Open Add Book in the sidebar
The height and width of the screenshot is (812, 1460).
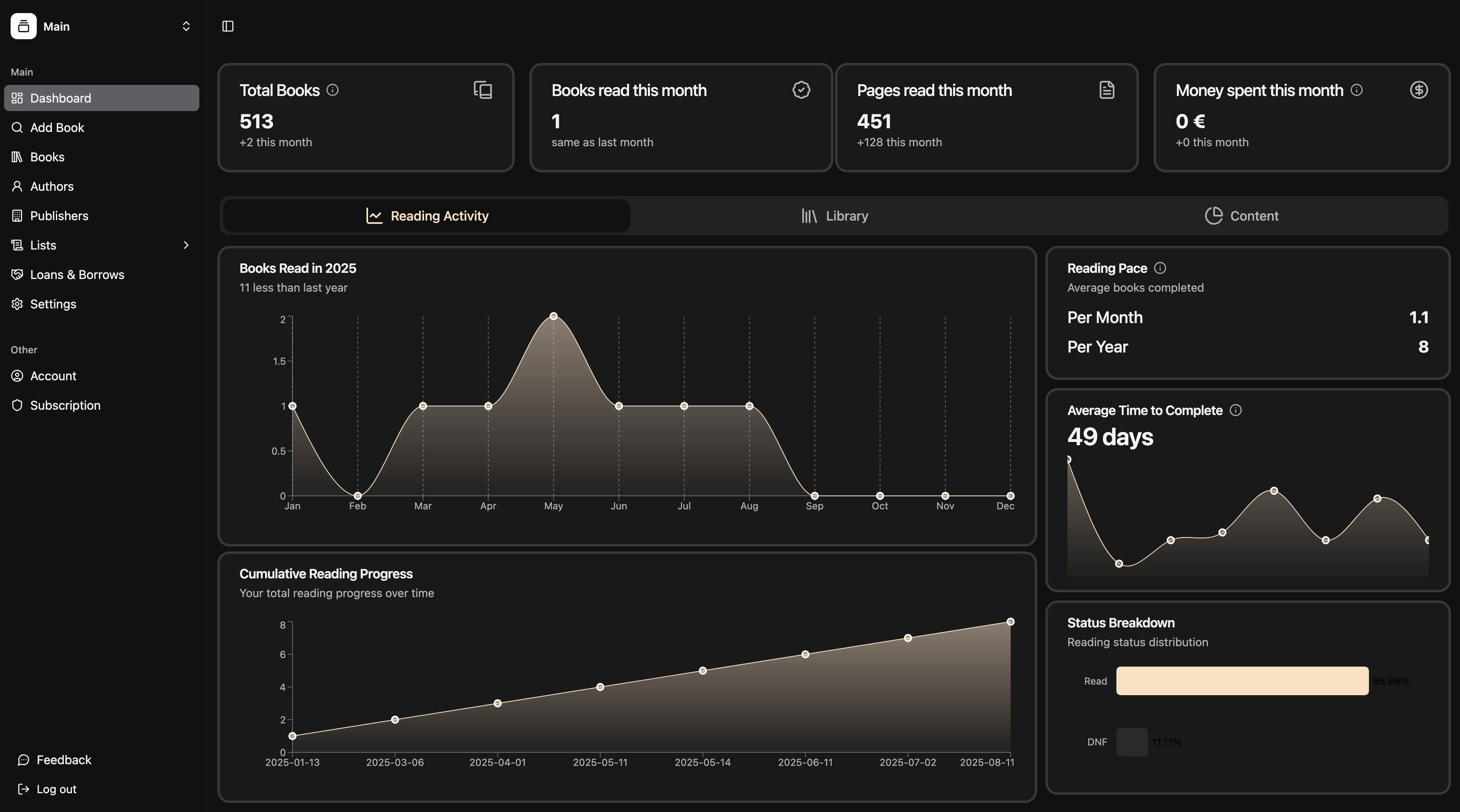[x=57, y=127]
